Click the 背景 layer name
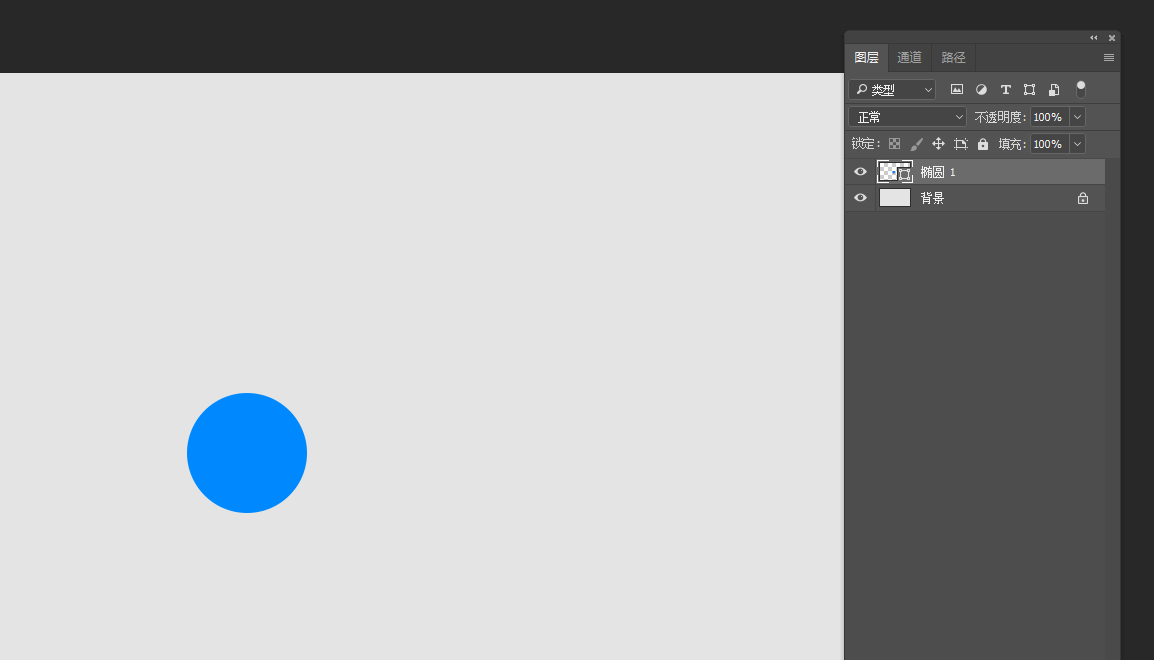This screenshot has width=1154, height=660. click(x=932, y=198)
